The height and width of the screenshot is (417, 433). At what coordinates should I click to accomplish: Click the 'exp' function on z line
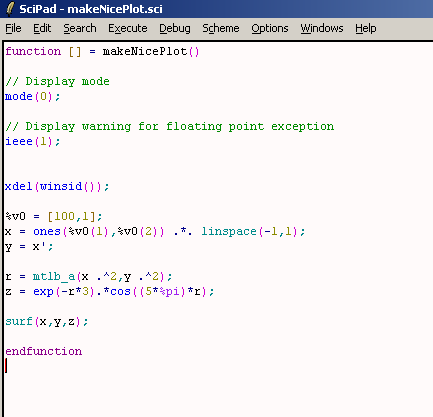pyautogui.click(x=43, y=292)
